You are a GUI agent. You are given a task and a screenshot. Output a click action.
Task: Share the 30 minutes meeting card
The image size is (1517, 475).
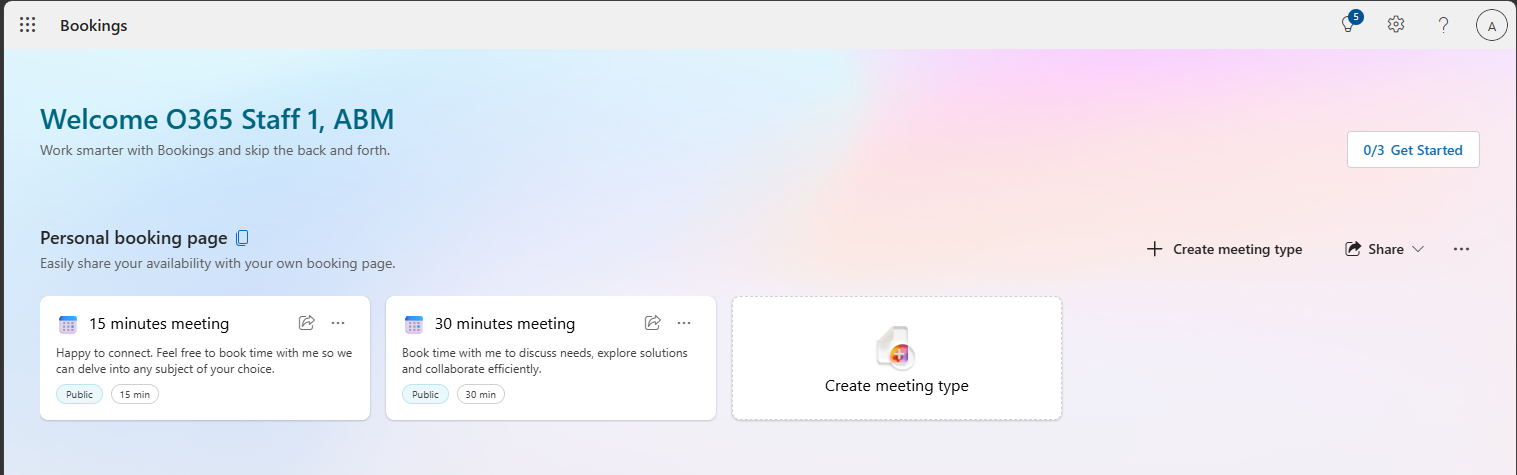653,322
